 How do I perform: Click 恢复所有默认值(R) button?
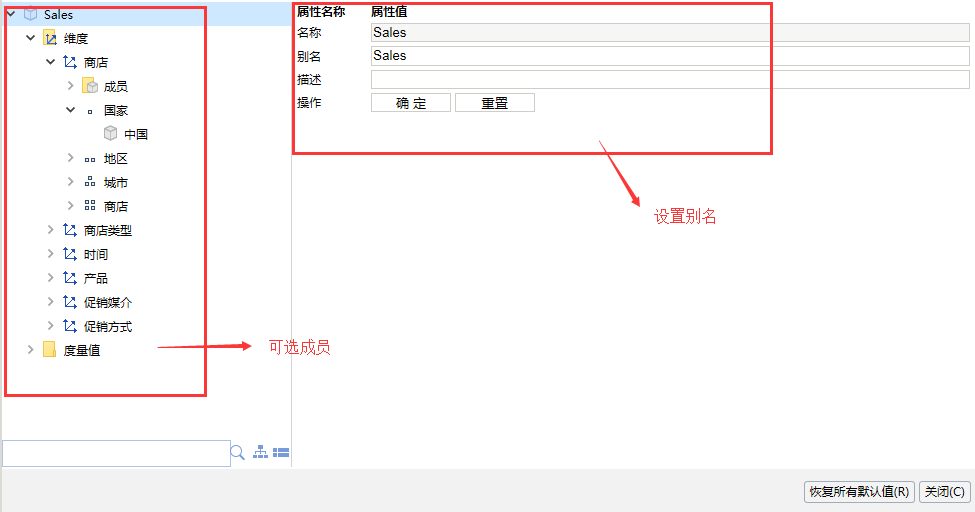[859, 491]
